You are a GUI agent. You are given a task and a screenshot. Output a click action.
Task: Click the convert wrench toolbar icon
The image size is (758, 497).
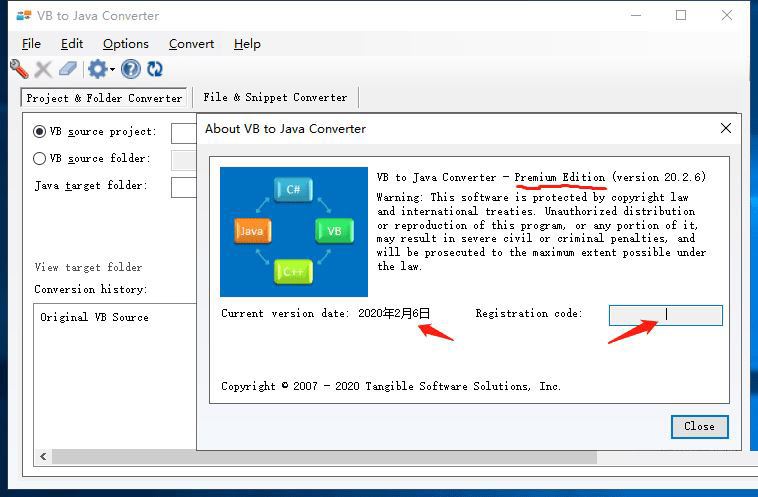click(19, 69)
